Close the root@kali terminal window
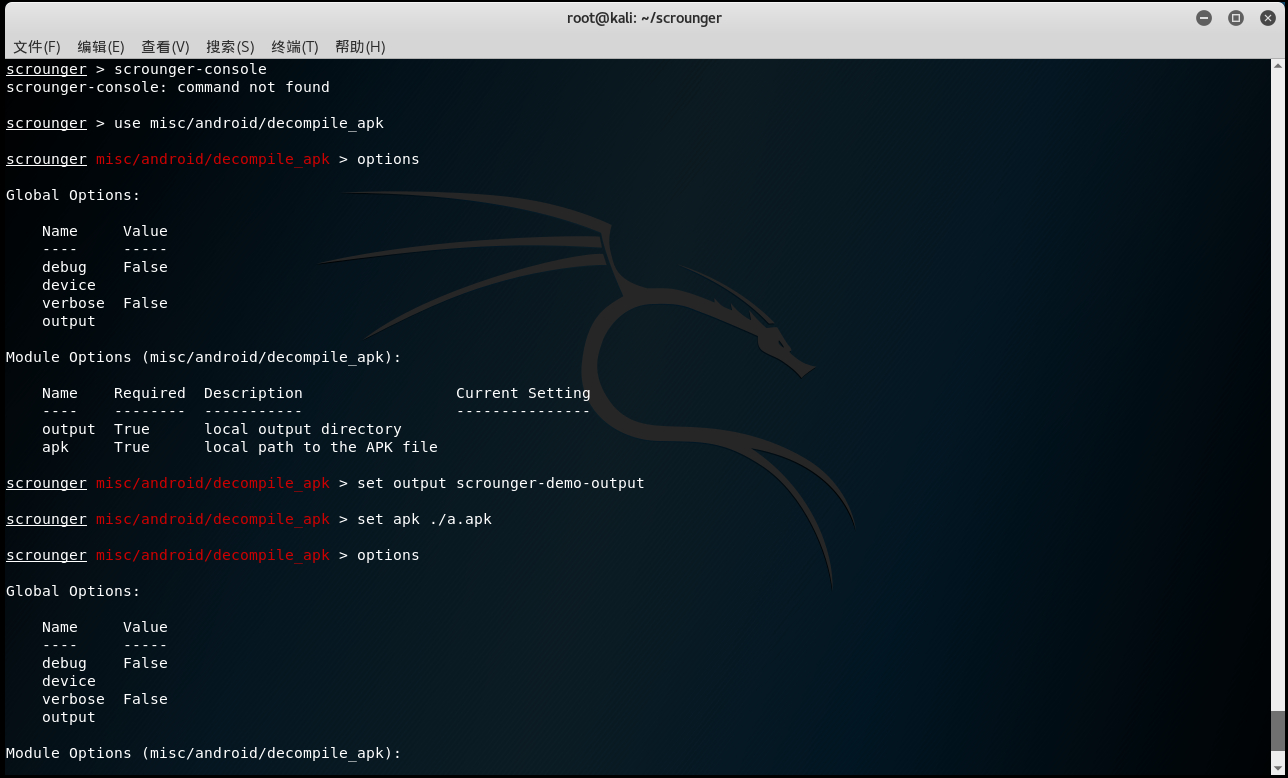Screen dimensions: 1288x778 [x=1268, y=18]
